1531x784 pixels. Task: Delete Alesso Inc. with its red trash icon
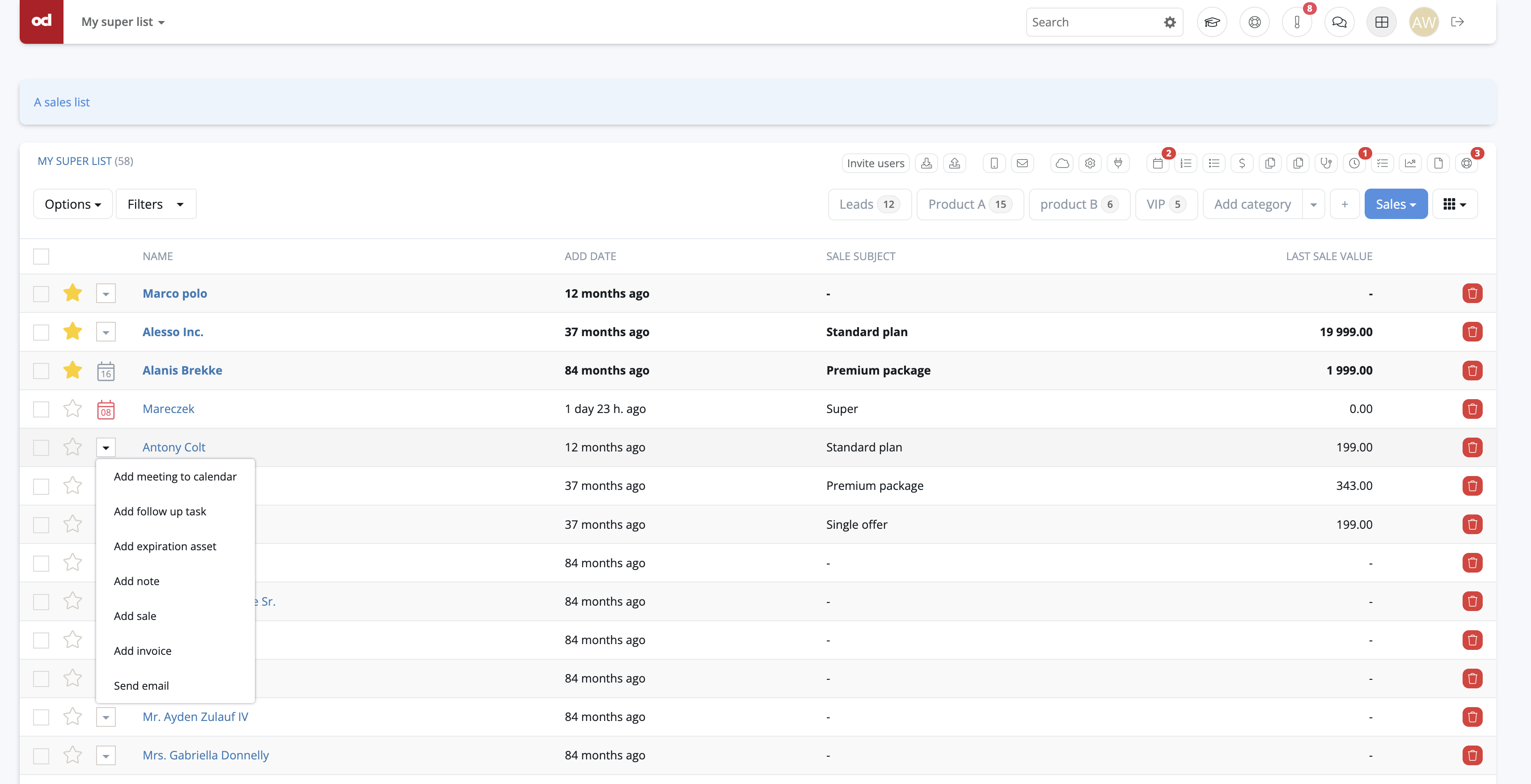tap(1472, 331)
